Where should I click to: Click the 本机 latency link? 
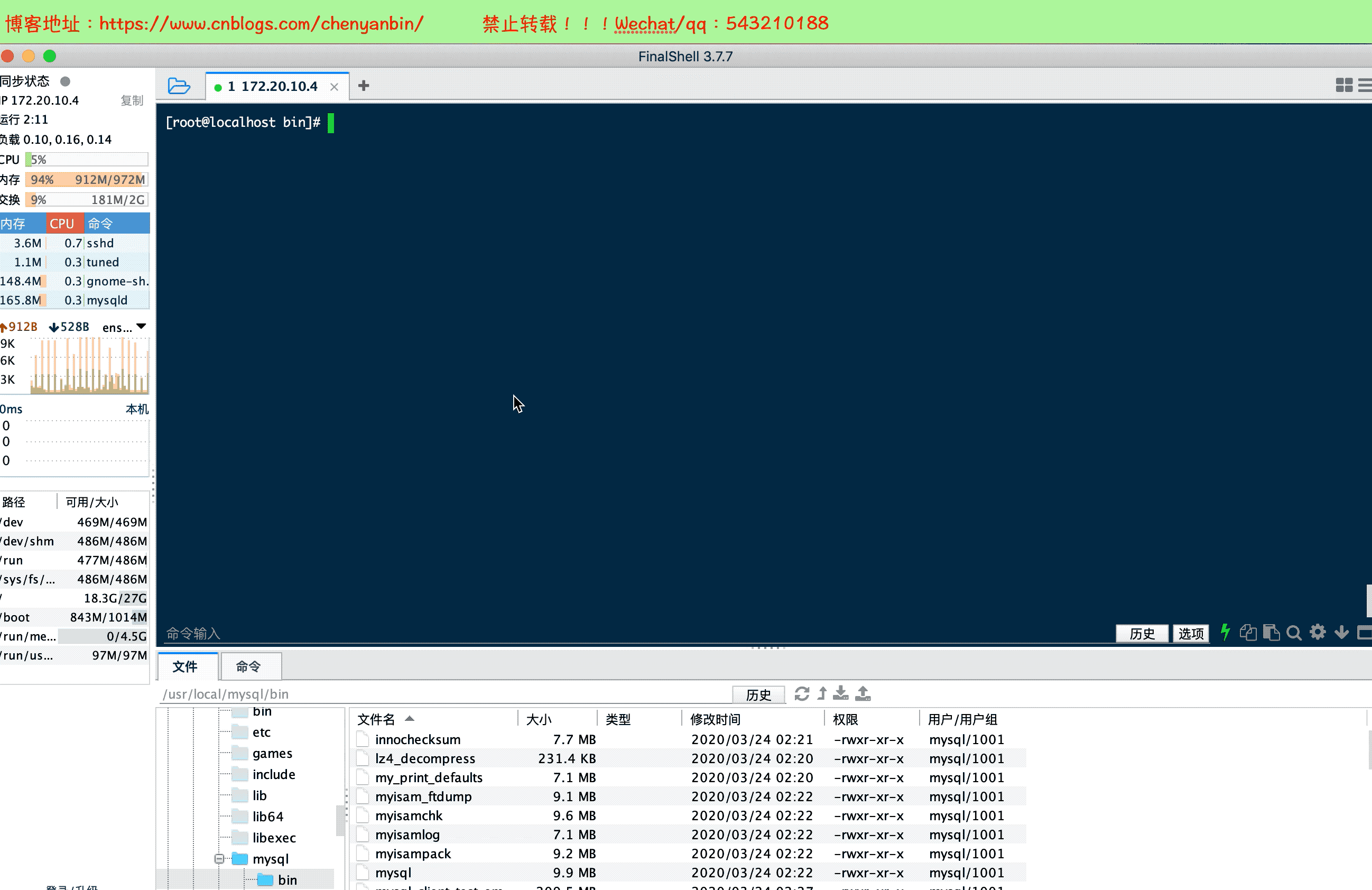pos(137,409)
